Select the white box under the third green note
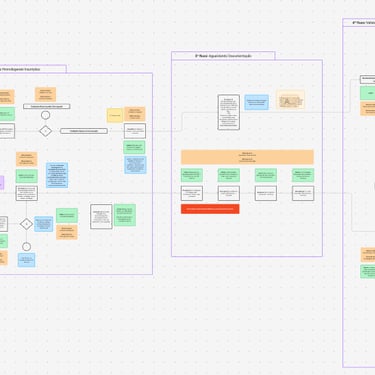 [266, 193]
